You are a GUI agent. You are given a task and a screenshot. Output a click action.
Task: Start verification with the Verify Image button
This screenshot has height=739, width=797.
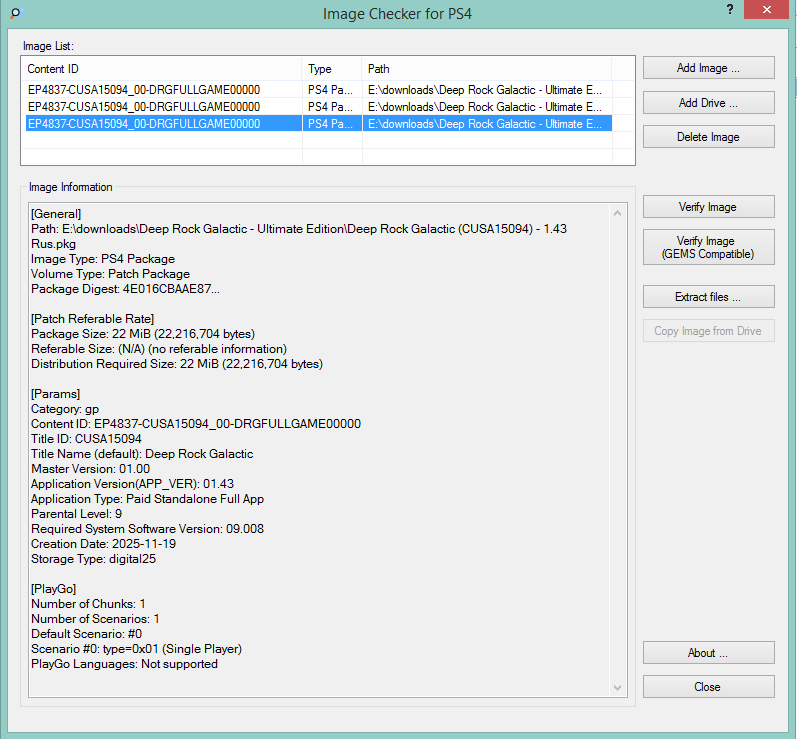point(708,207)
